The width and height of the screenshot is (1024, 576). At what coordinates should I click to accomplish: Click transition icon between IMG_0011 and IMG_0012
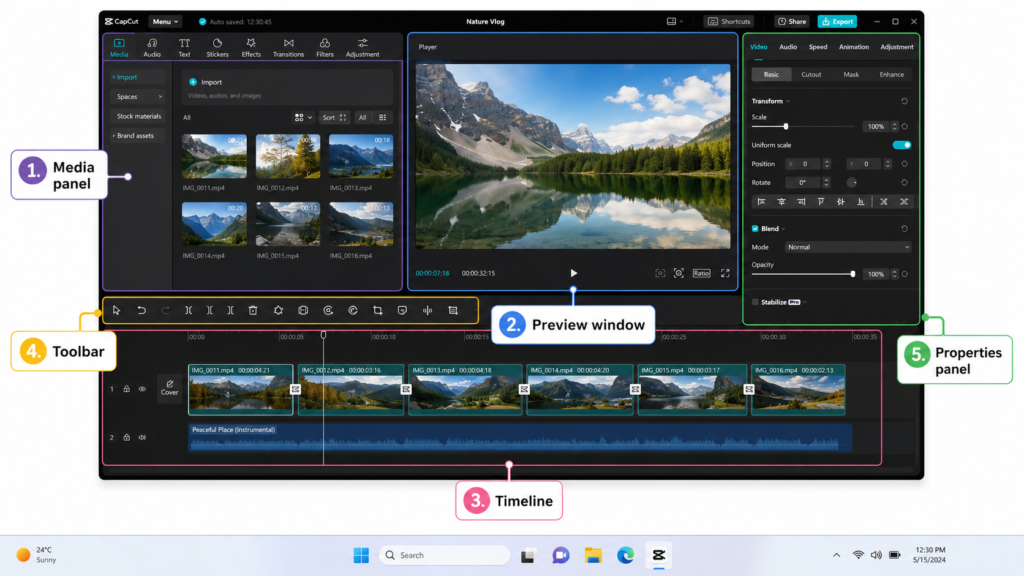click(x=295, y=389)
